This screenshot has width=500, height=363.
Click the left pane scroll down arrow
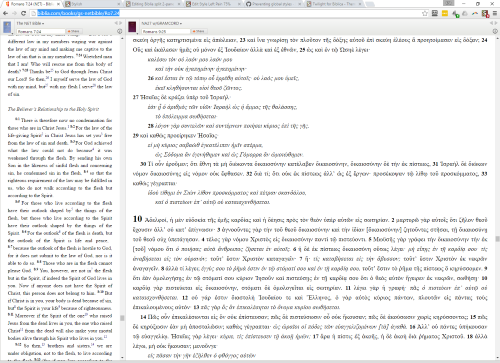[x=122, y=357]
